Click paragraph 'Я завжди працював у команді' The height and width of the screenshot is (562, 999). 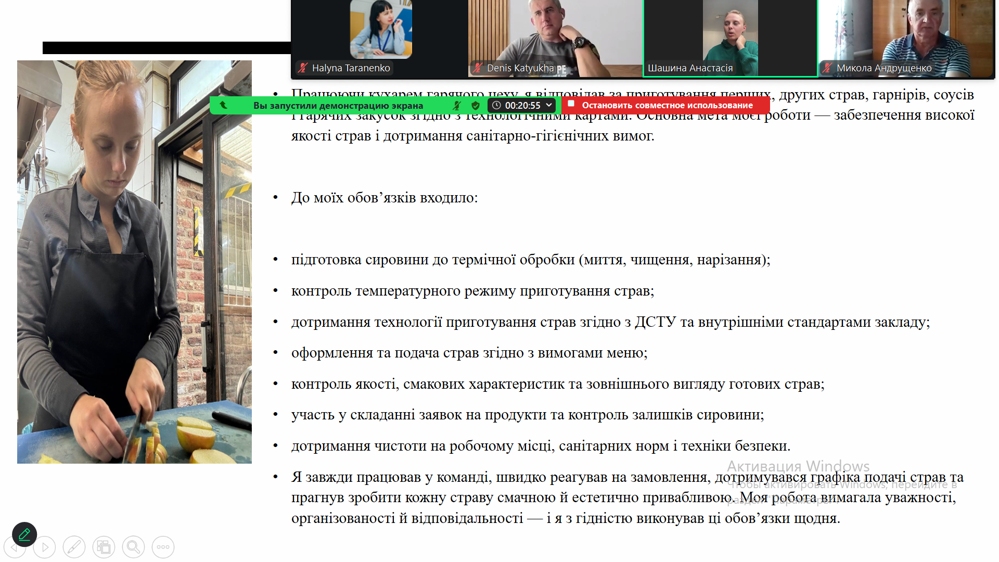(x=628, y=497)
